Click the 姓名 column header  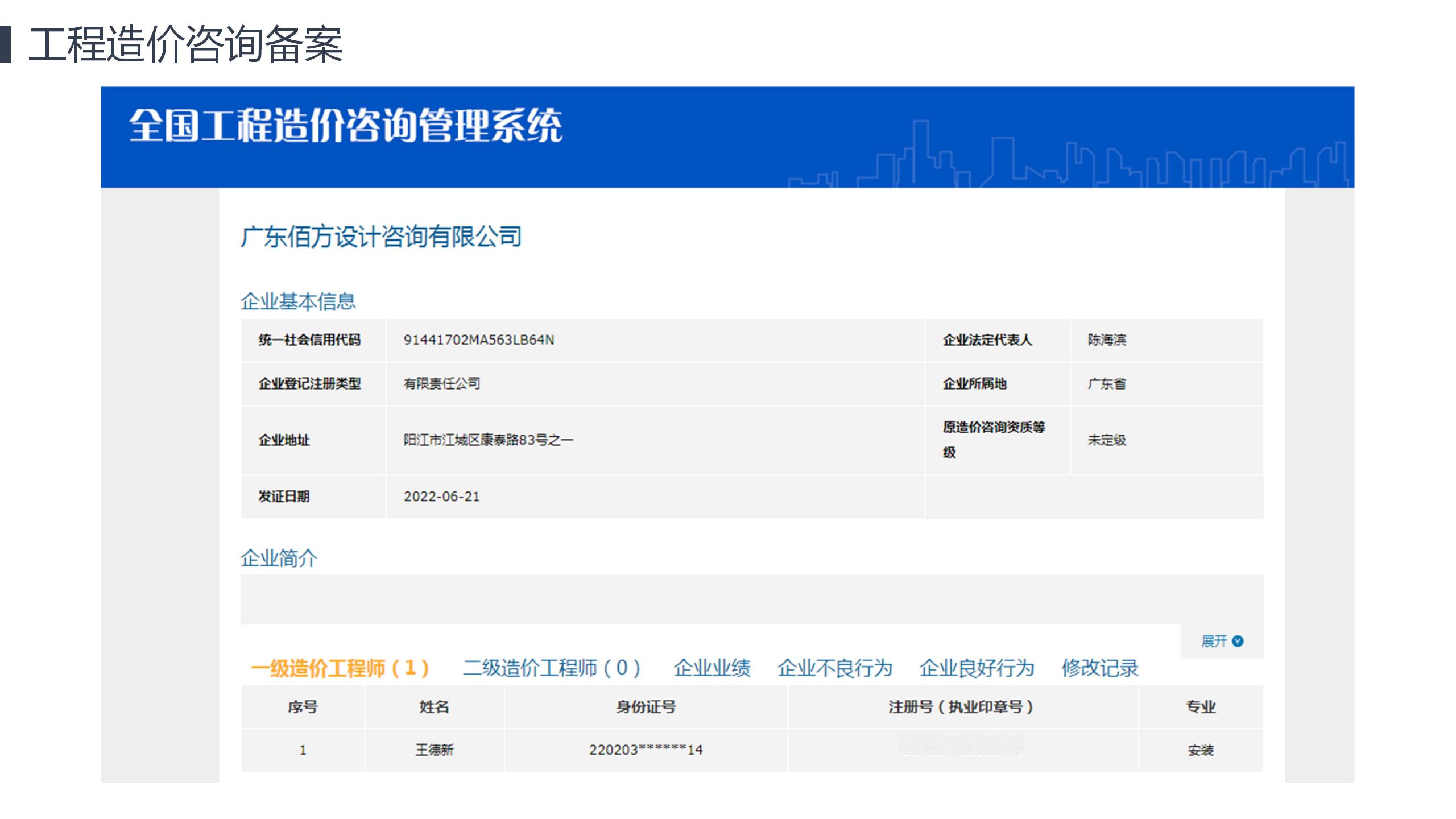[435, 707]
